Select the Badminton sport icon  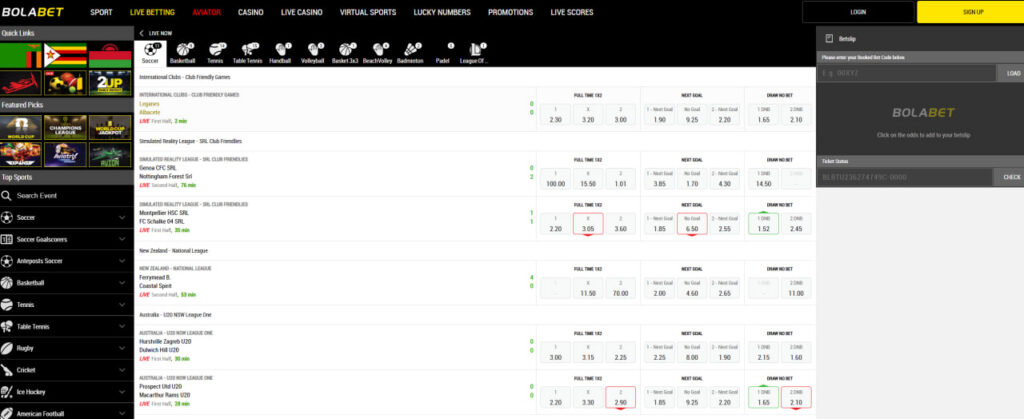410,54
